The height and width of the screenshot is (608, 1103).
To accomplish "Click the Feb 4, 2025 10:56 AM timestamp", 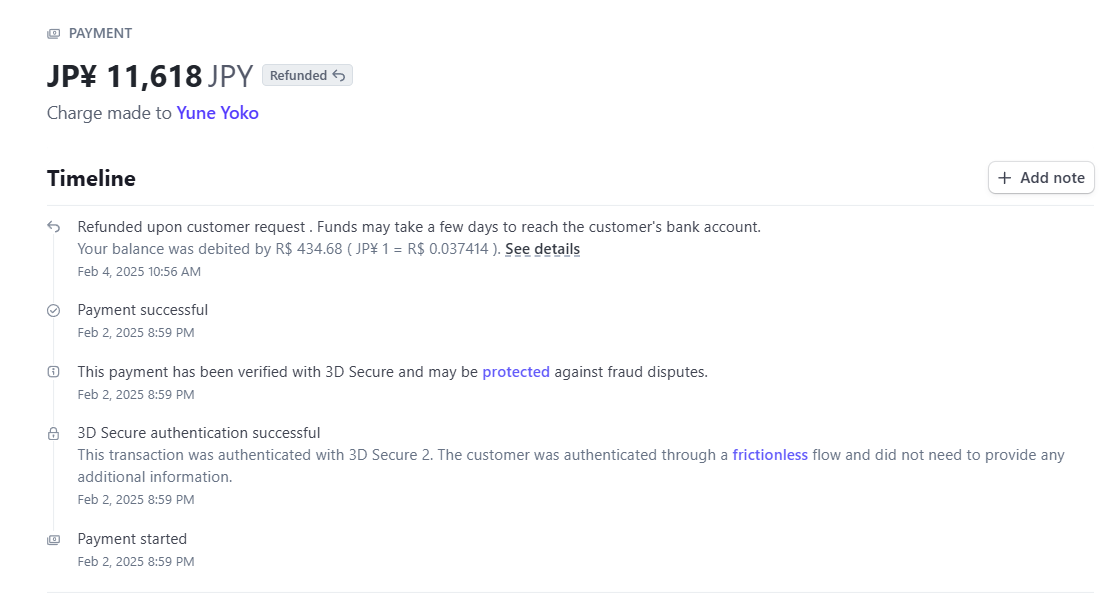I will click(x=139, y=272).
